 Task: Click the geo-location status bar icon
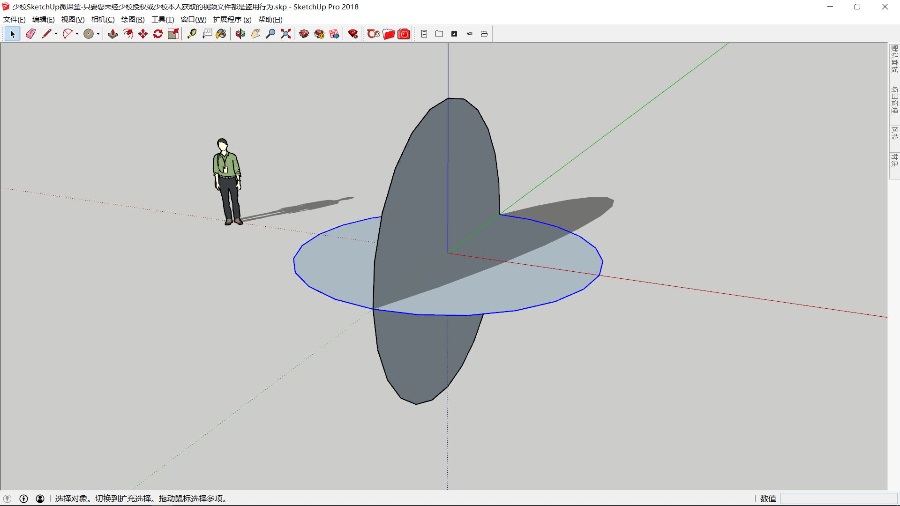pyautogui.click(x=7, y=499)
